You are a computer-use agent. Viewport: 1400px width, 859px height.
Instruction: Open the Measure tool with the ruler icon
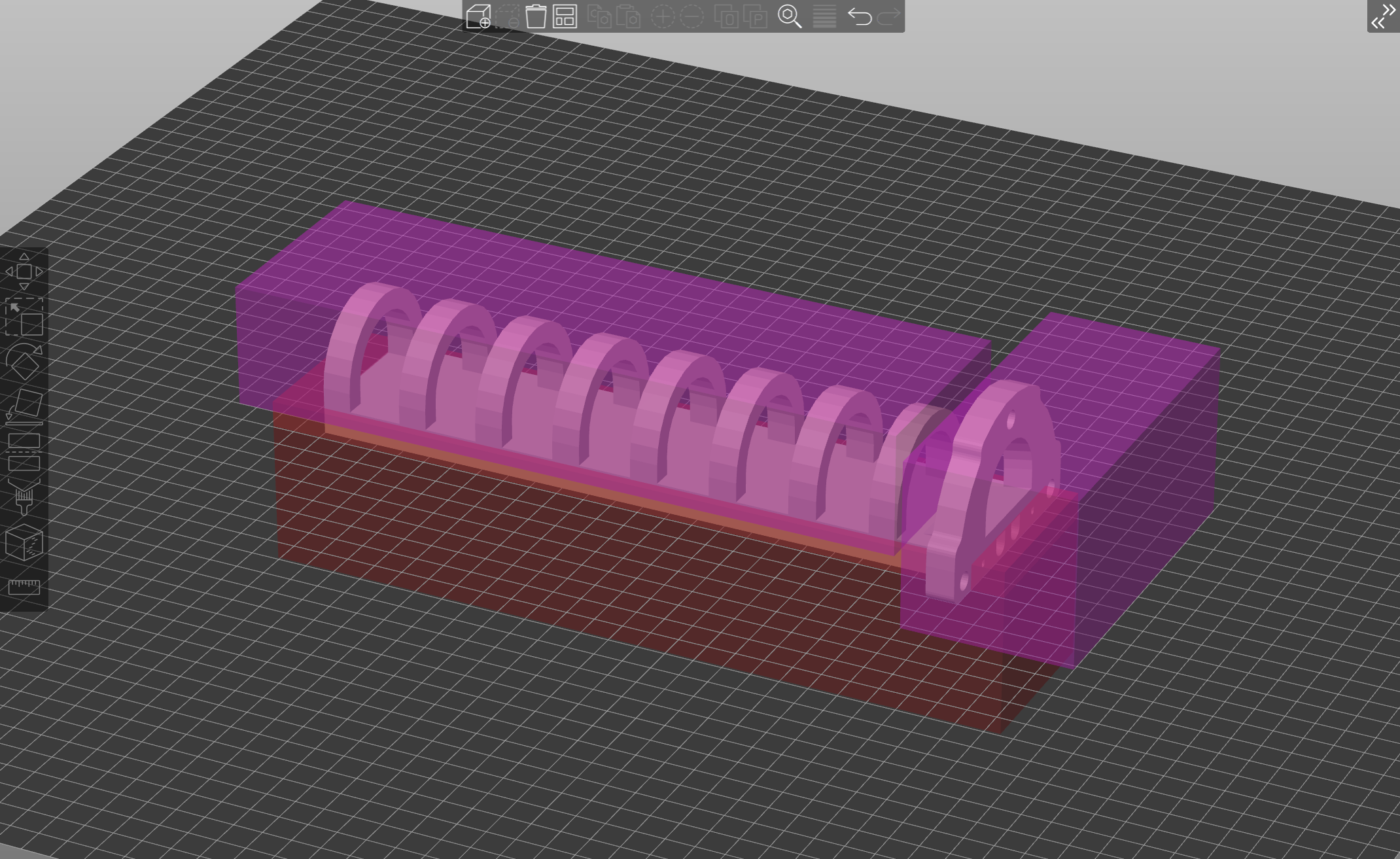pos(23,586)
